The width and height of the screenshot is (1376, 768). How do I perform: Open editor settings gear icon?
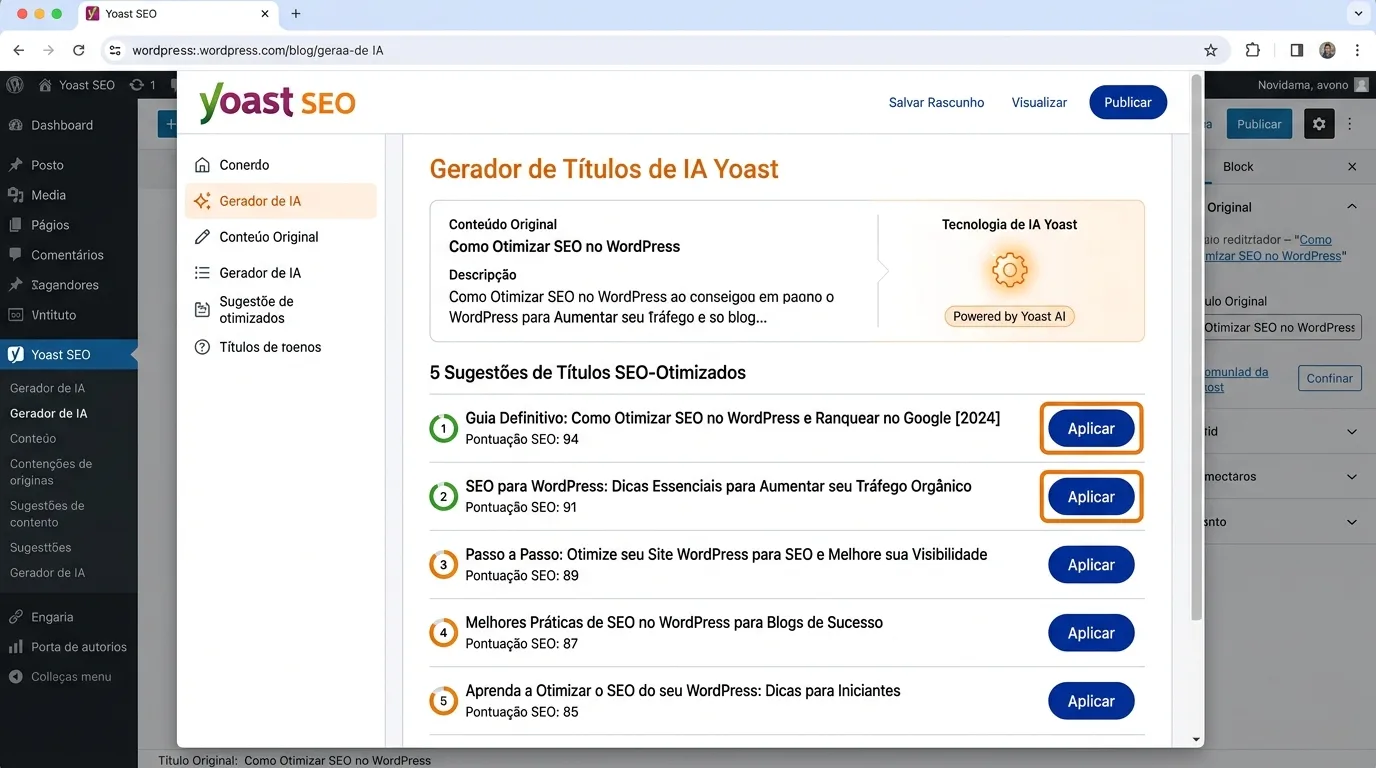1319,124
